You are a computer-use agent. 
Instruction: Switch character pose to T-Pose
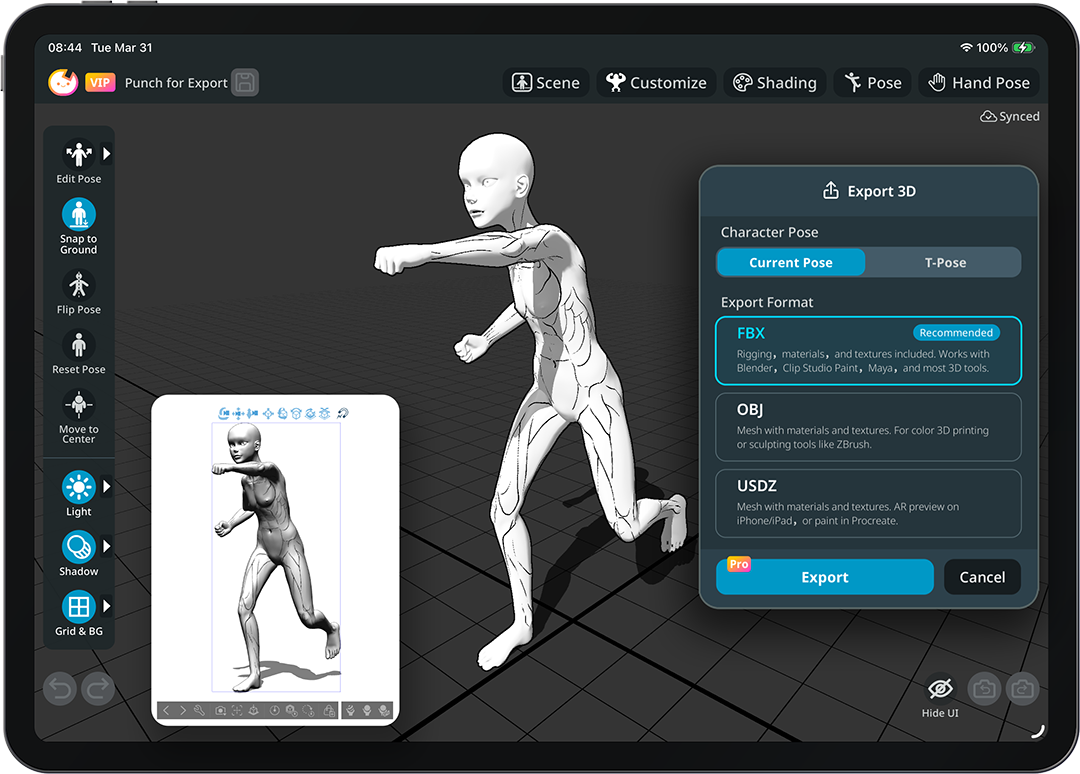(x=945, y=262)
